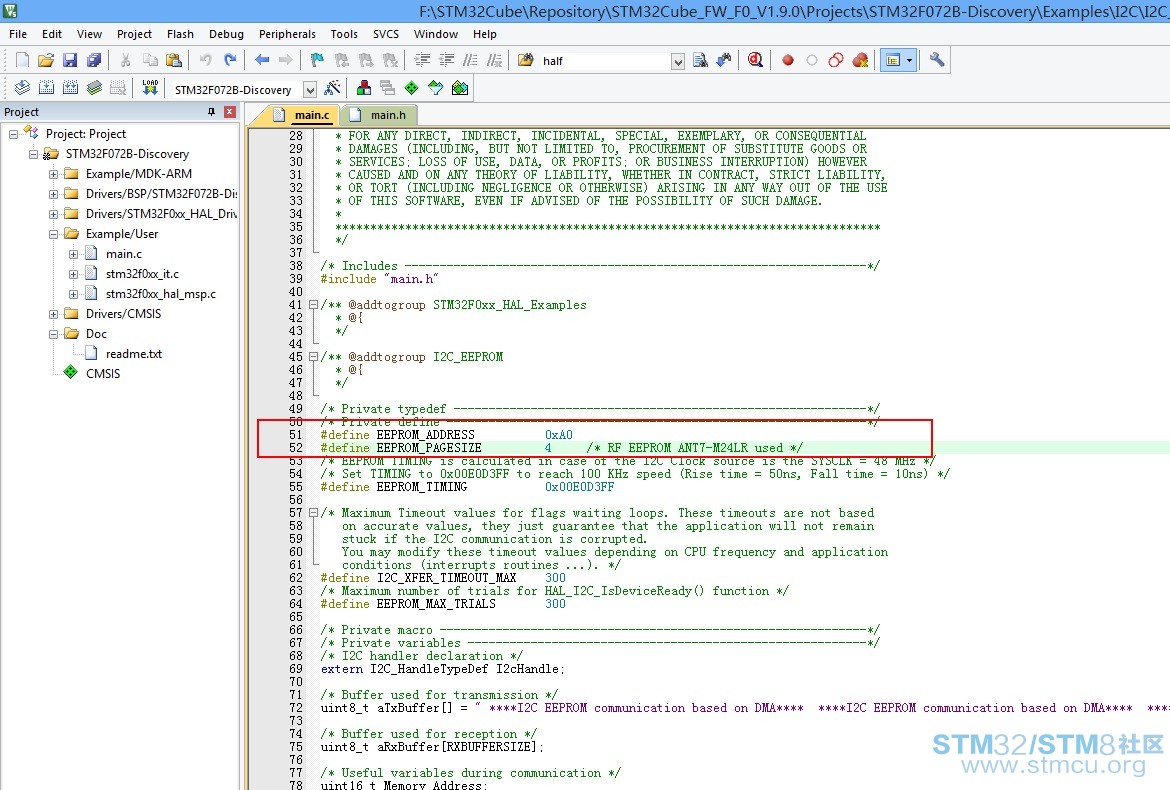Open the File menu
This screenshot has height=790, width=1170.
[18, 34]
